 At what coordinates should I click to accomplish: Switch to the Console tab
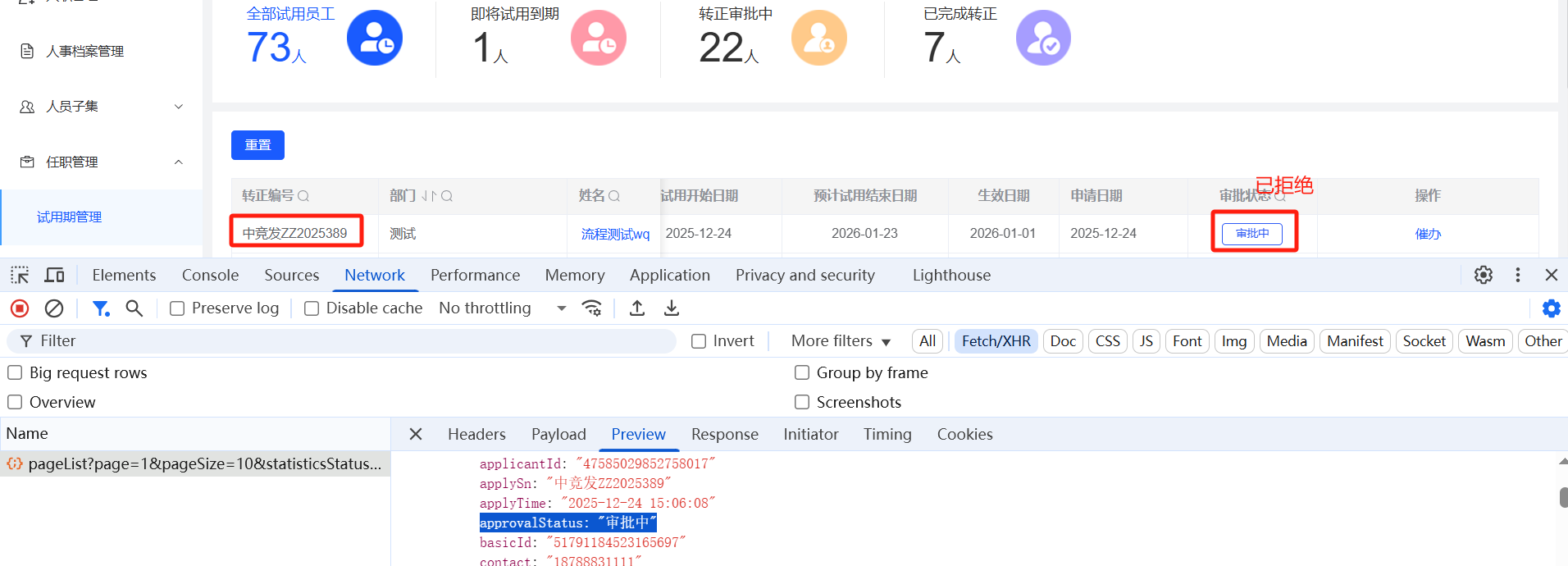[210, 275]
